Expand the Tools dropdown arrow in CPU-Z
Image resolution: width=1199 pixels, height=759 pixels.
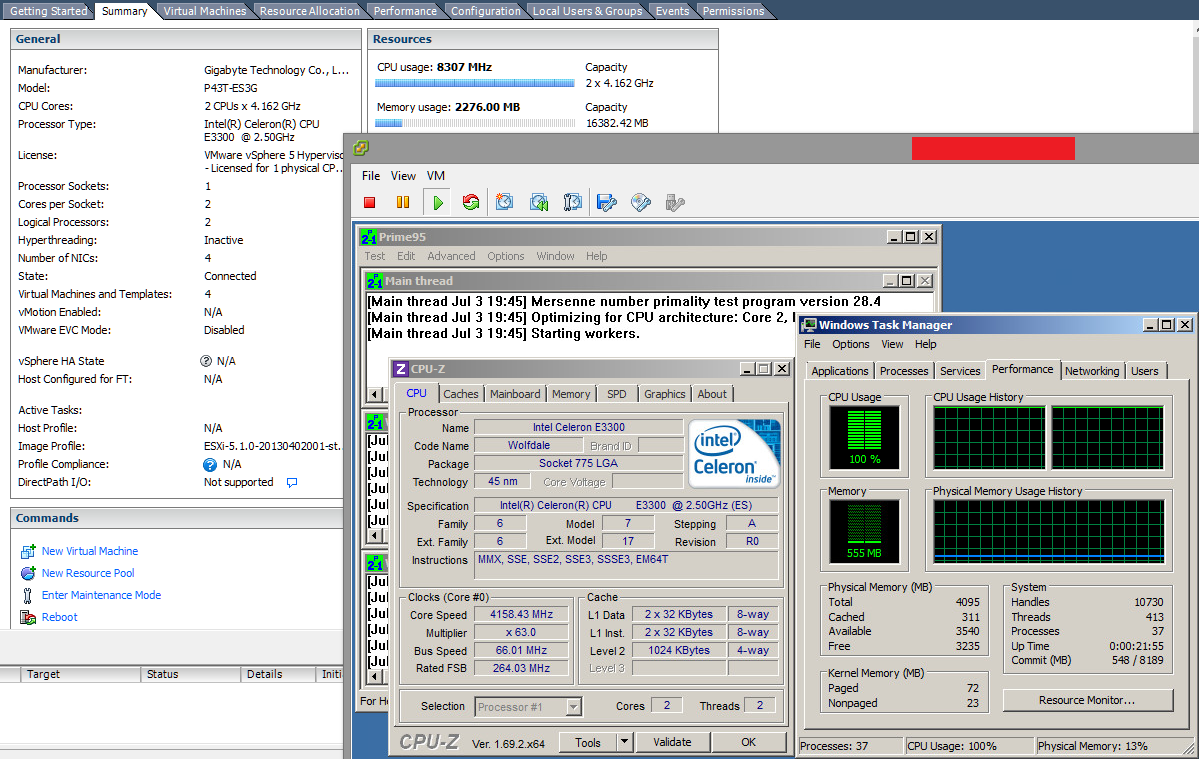point(625,742)
